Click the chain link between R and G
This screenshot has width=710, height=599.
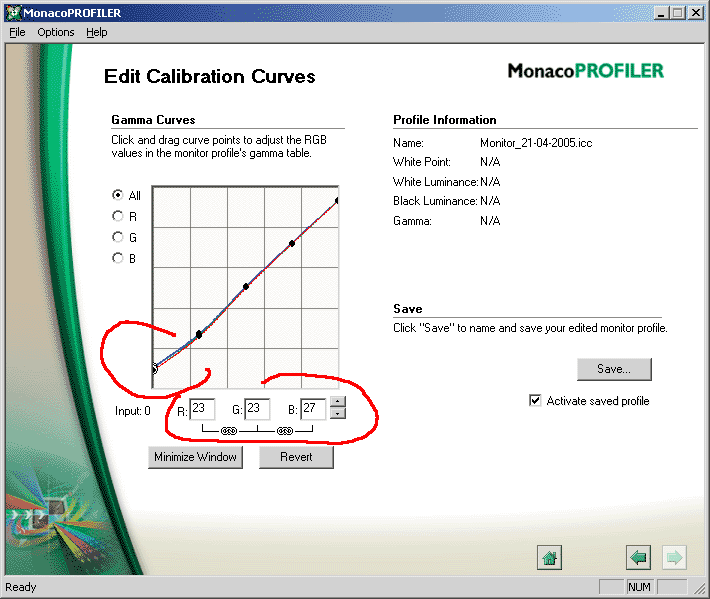[229, 431]
